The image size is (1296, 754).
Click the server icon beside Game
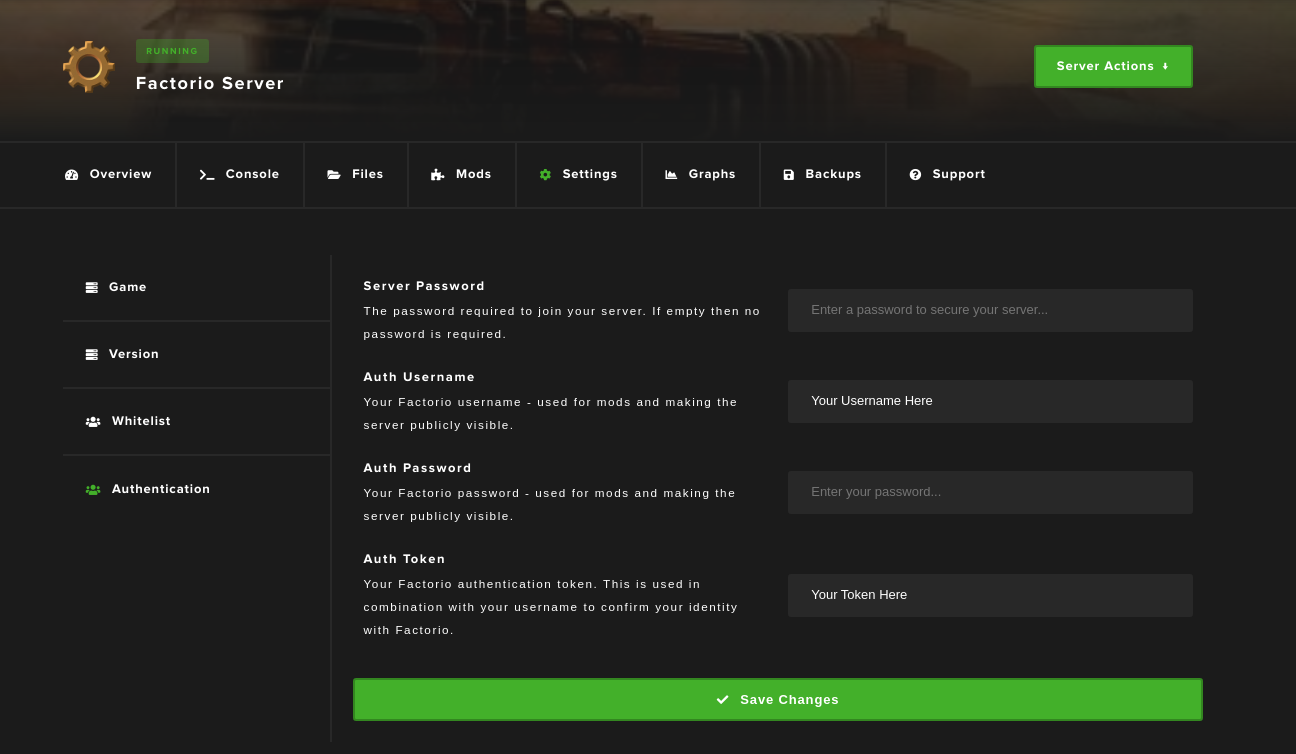[92, 287]
